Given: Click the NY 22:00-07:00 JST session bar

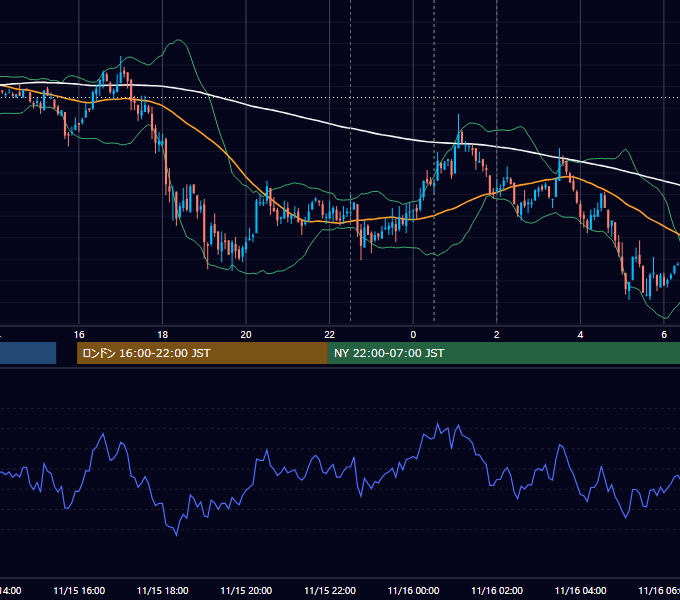Looking at the screenshot, I should point(504,353).
